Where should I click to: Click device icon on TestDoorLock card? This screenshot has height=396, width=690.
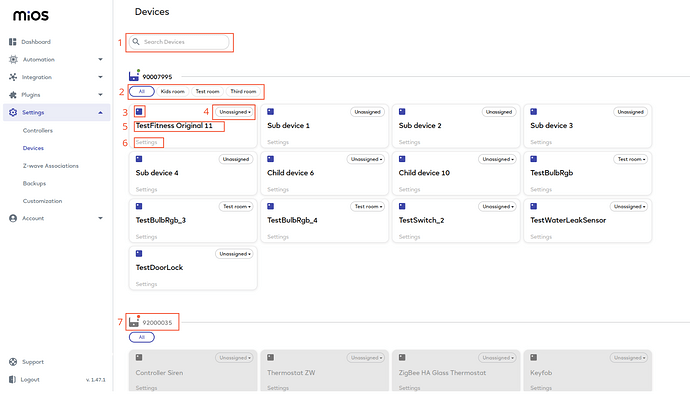[139, 253]
